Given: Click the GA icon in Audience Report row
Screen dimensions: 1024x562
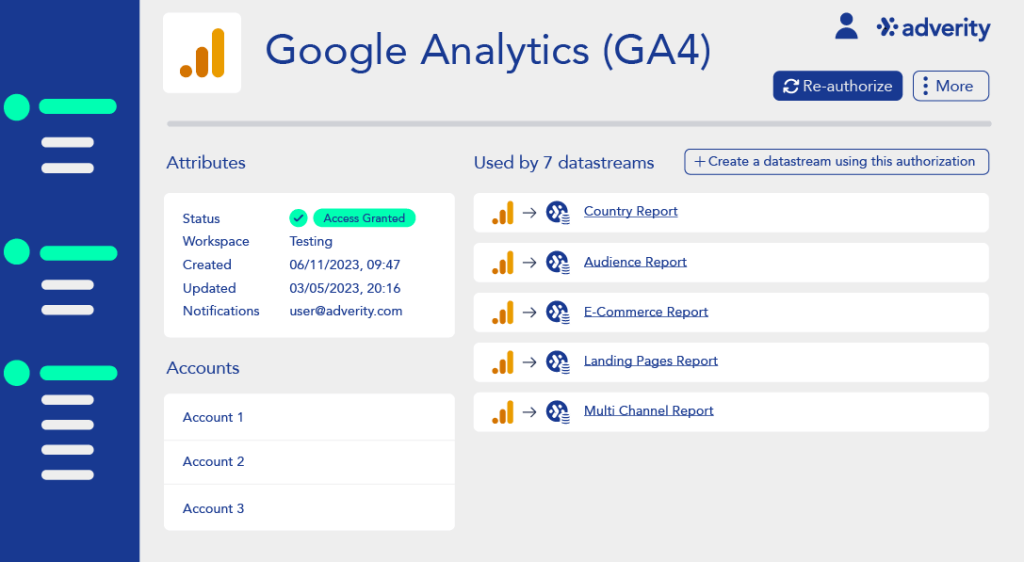Looking at the screenshot, I should click(x=503, y=262).
